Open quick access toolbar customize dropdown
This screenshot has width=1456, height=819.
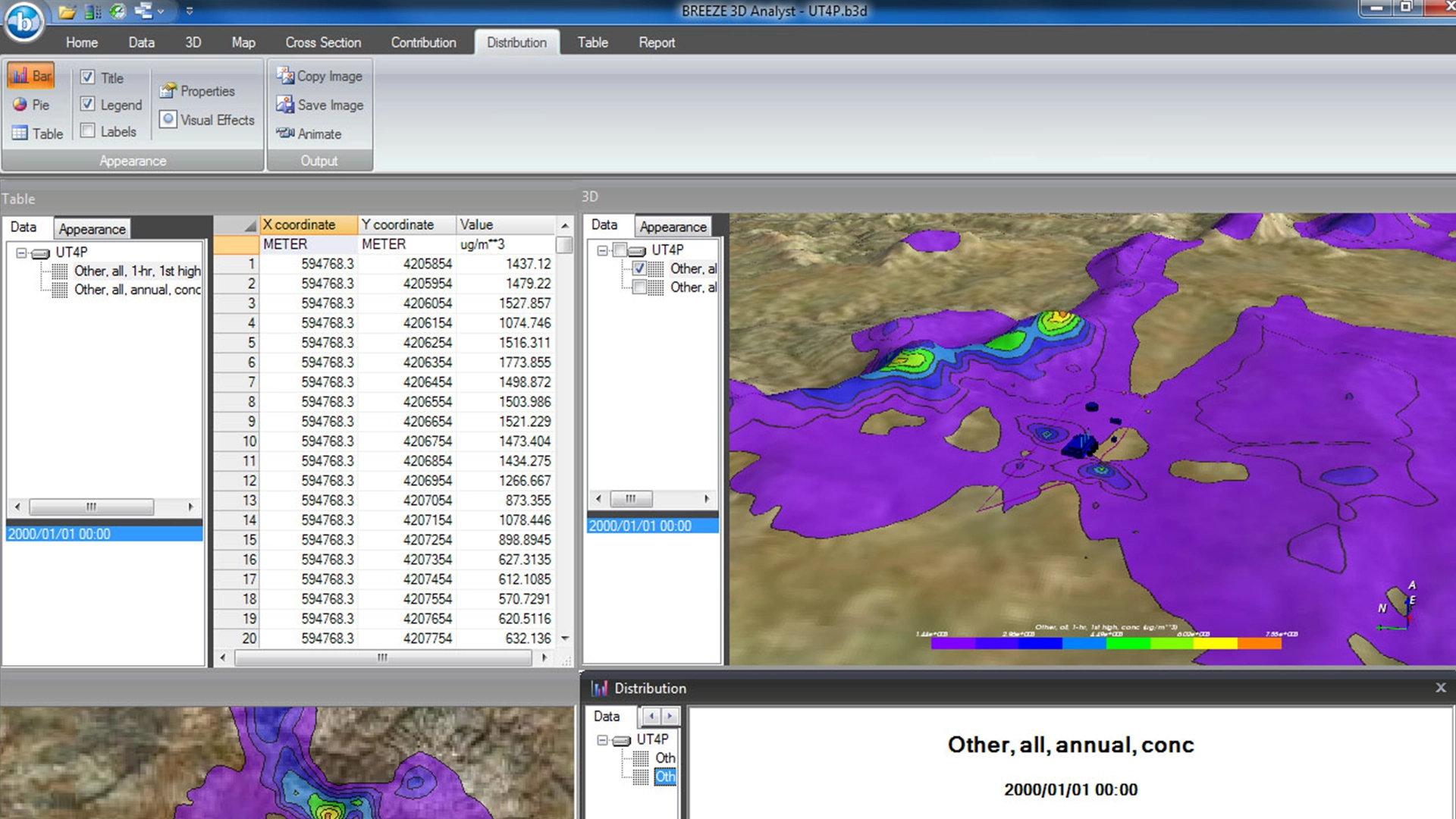(x=190, y=11)
